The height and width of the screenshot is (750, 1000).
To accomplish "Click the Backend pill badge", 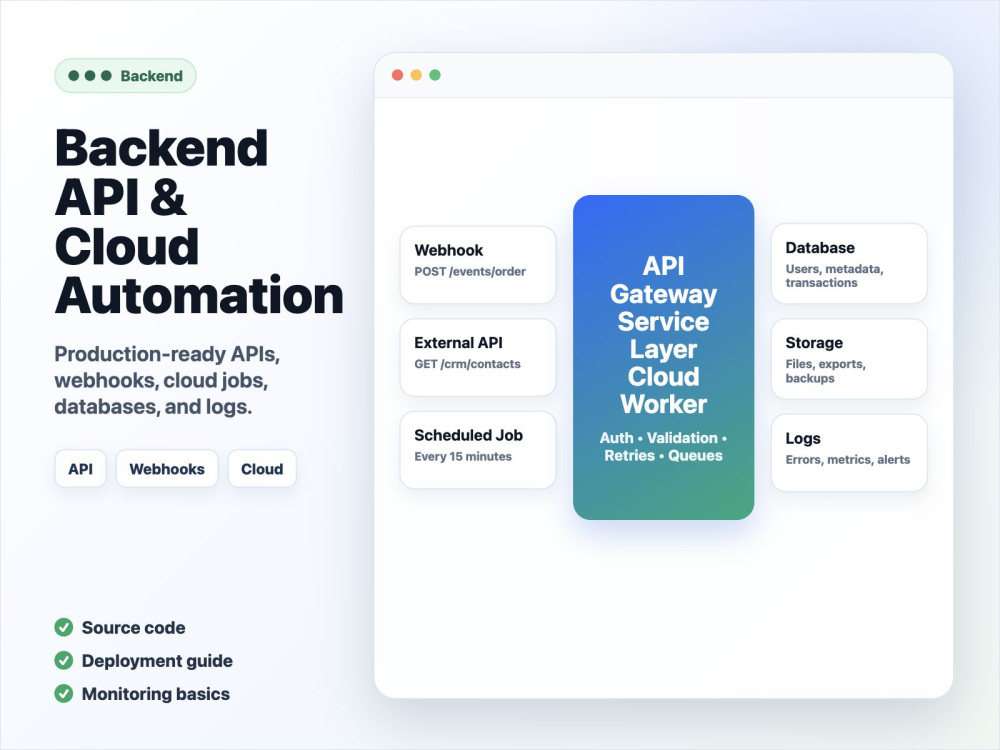I will (x=125, y=76).
